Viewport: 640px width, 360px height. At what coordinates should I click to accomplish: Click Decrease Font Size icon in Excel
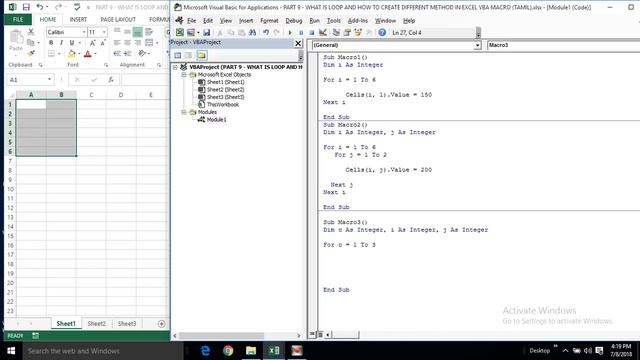point(103,43)
